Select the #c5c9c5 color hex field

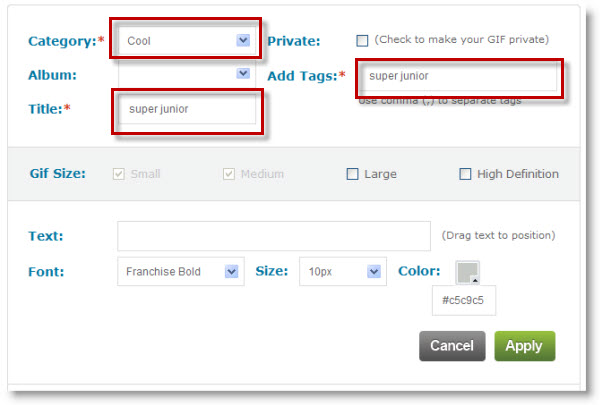[x=464, y=301]
